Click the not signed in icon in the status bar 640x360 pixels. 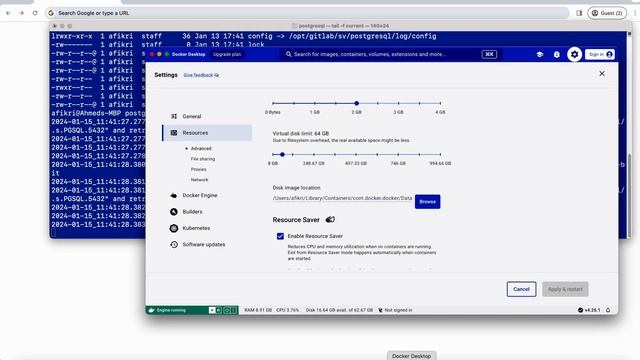380,310
